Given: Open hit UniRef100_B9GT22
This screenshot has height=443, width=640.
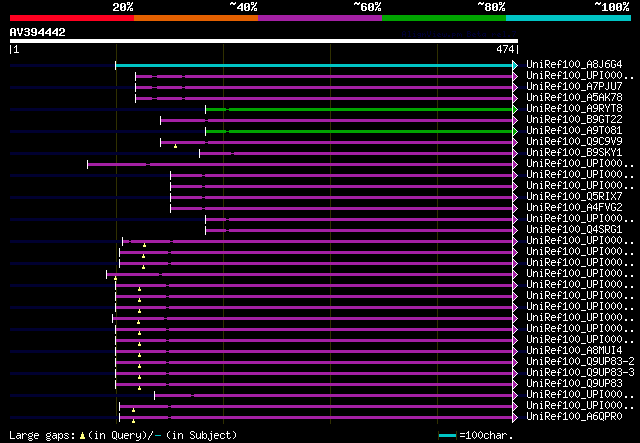Looking at the screenshot, I should point(574,120).
